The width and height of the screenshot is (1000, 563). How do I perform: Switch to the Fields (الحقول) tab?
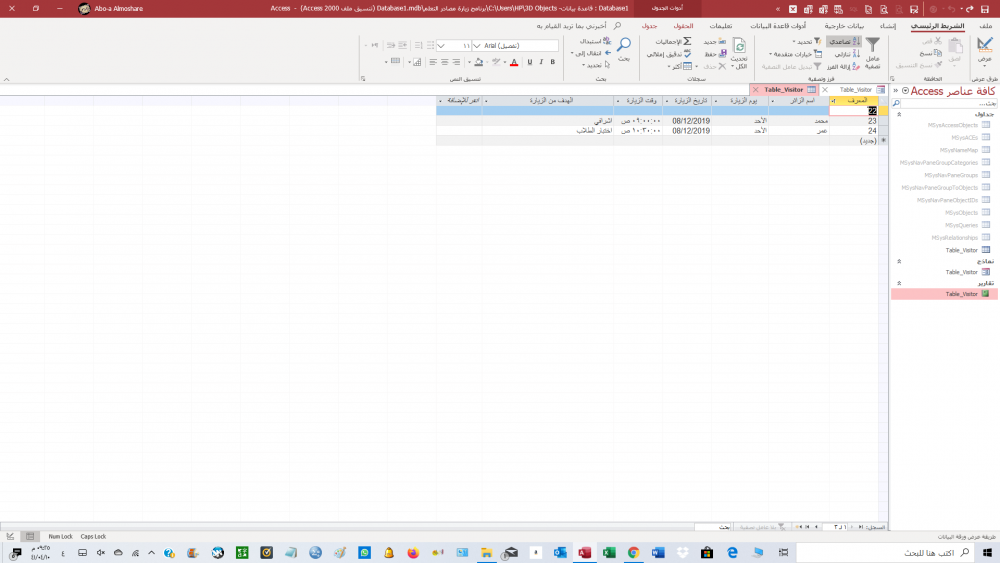pos(683,26)
